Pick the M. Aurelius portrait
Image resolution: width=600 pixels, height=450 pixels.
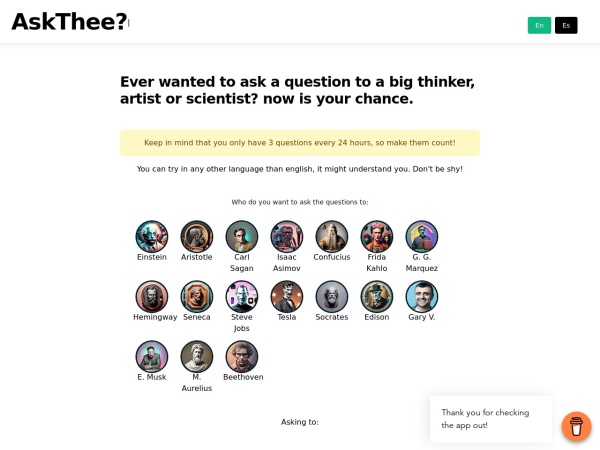tap(197, 357)
